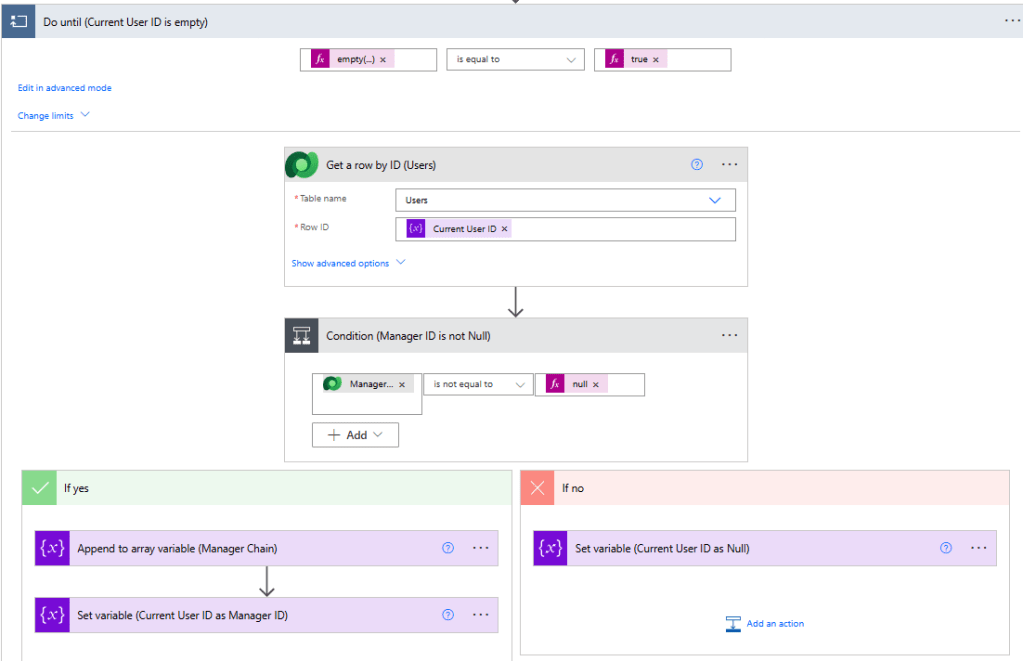Click the Do until loop icon
Image resolution: width=1023 pixels, height=661 pixels.
point(19,21)
